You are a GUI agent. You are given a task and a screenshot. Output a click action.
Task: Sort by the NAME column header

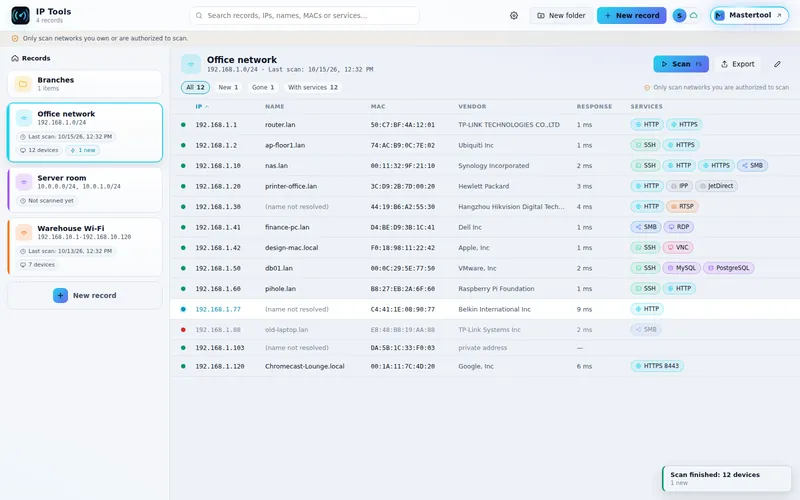[x=274, y=107]
